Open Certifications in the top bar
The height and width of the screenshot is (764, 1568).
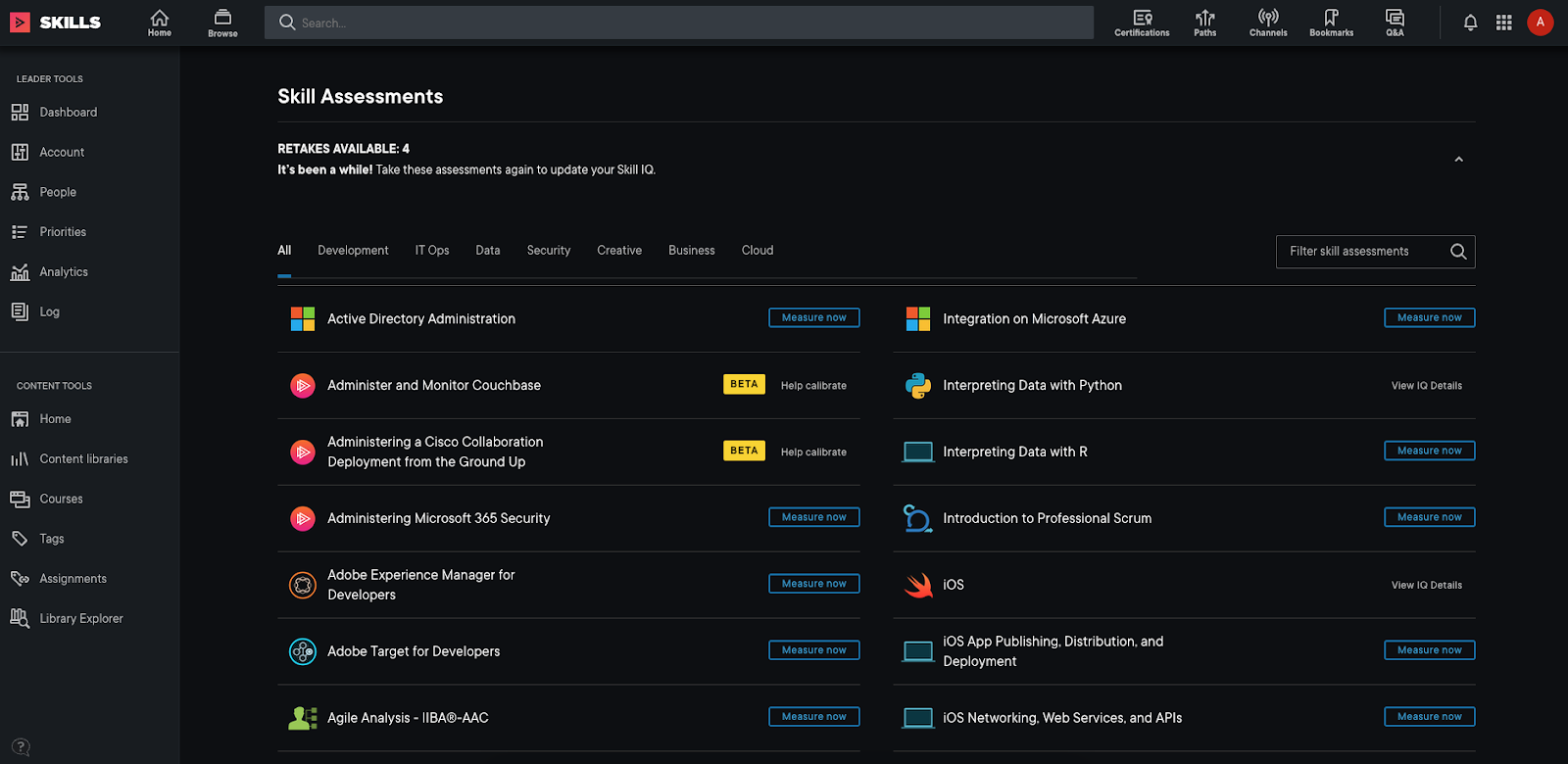(1142, 23)
